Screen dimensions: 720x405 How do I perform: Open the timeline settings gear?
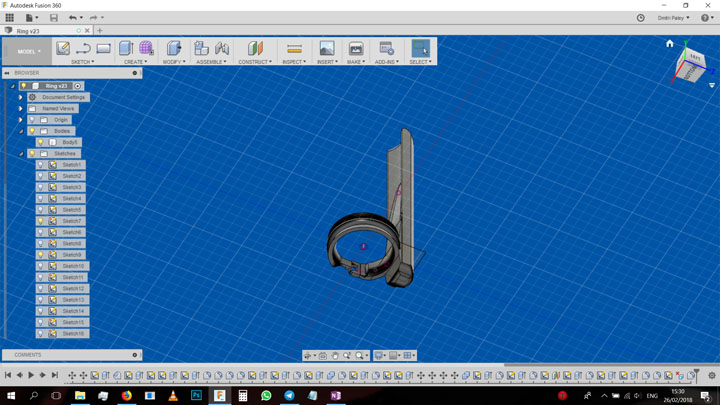point(712,375)
